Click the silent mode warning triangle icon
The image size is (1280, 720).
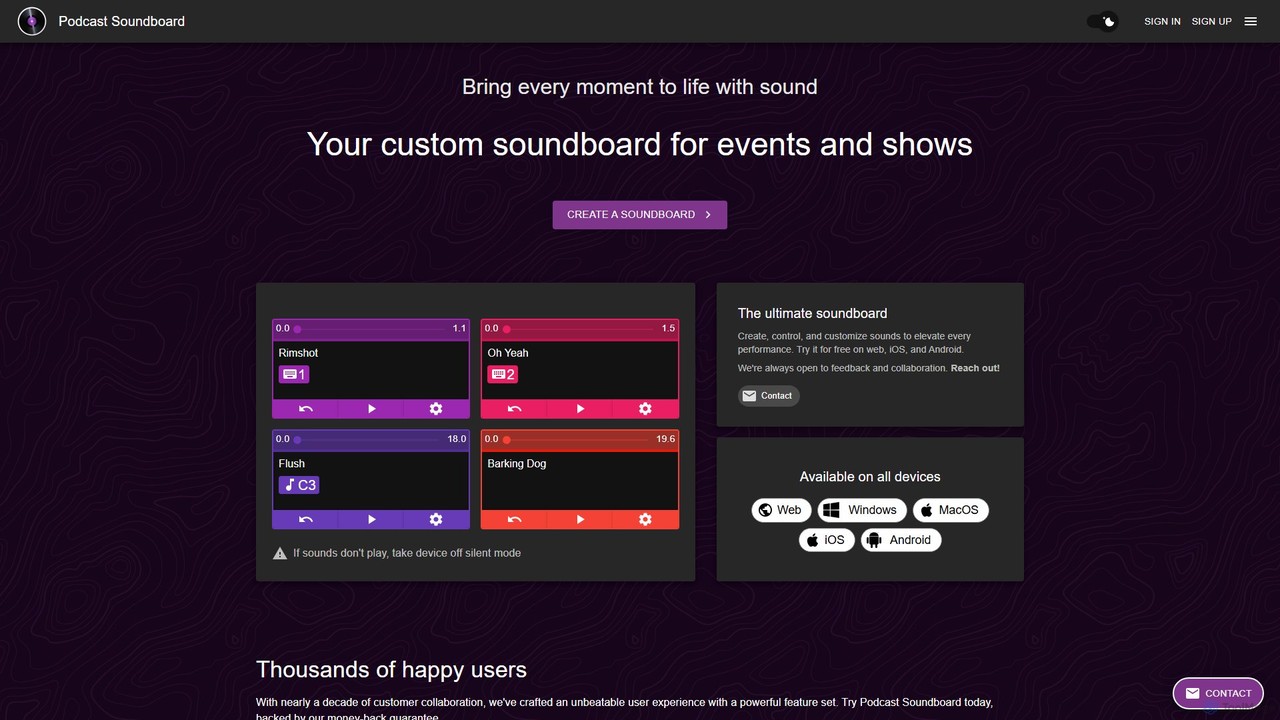click(280, 553)
